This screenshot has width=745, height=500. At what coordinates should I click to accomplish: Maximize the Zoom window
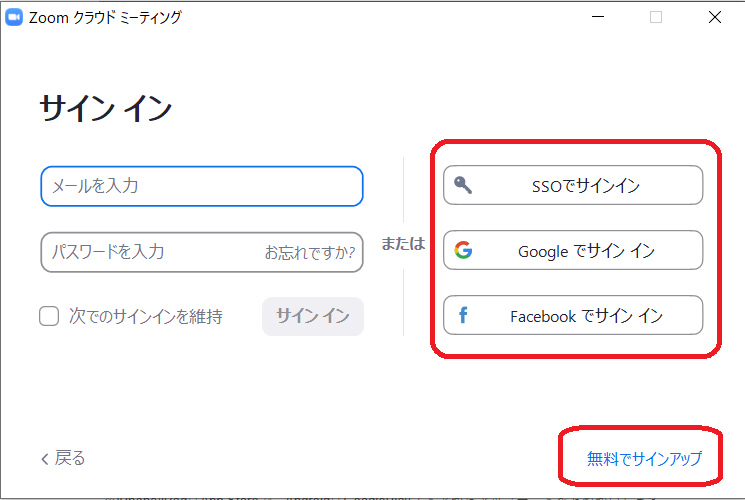click(656, 17)
